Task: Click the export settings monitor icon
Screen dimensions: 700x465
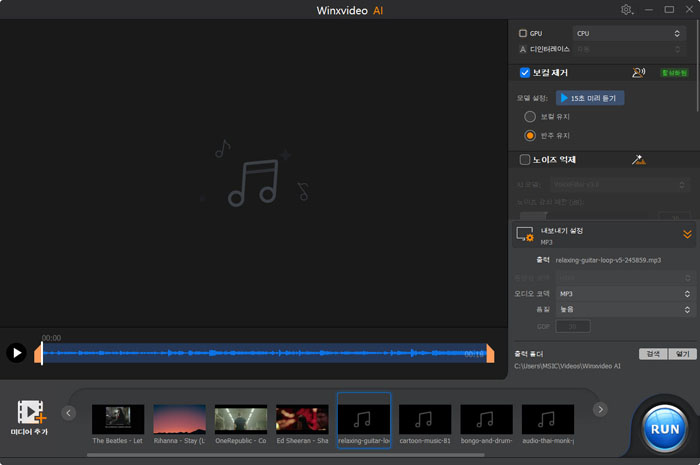Action: click(525, 235)
